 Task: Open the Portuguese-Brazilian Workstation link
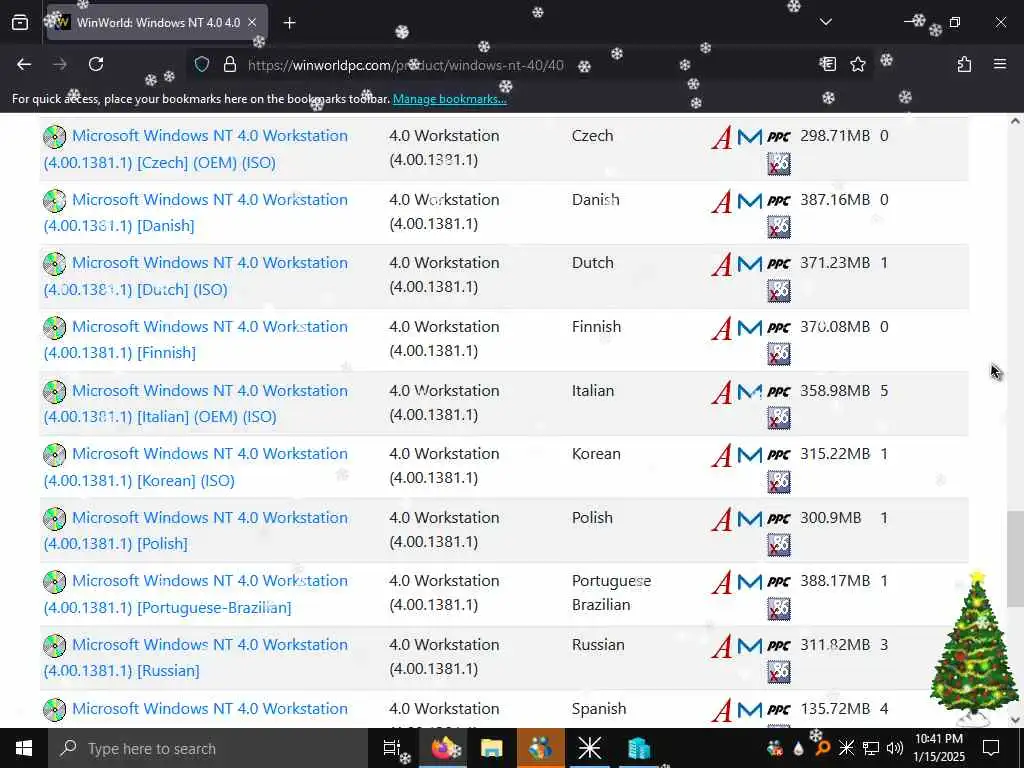click(195, 594)
